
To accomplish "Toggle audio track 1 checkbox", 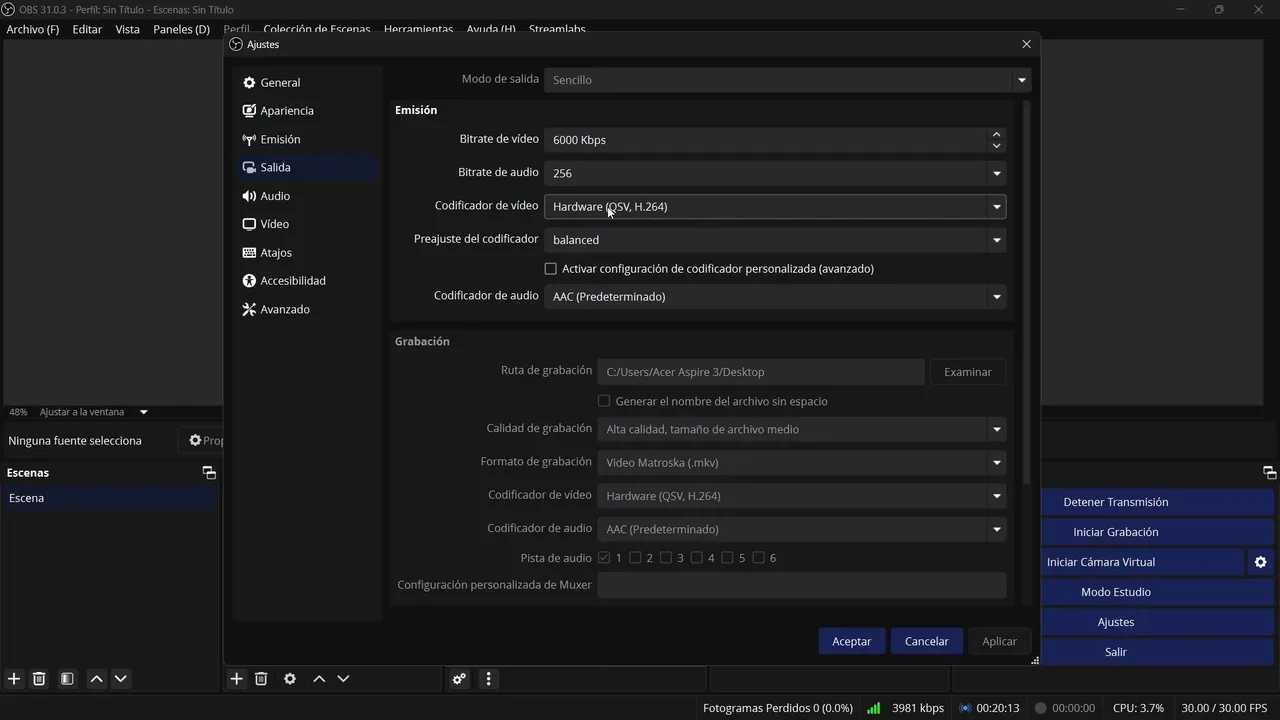I will 604,558.
